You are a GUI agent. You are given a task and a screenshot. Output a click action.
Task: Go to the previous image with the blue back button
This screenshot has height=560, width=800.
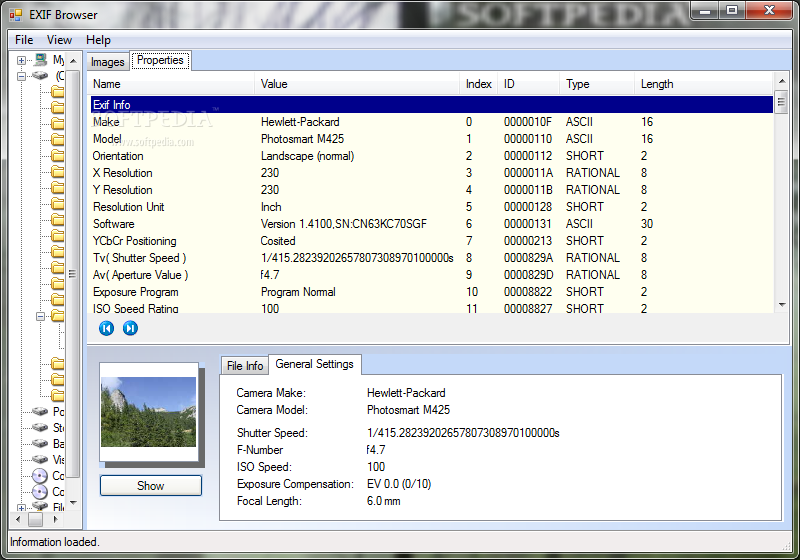tap(106, 328)
